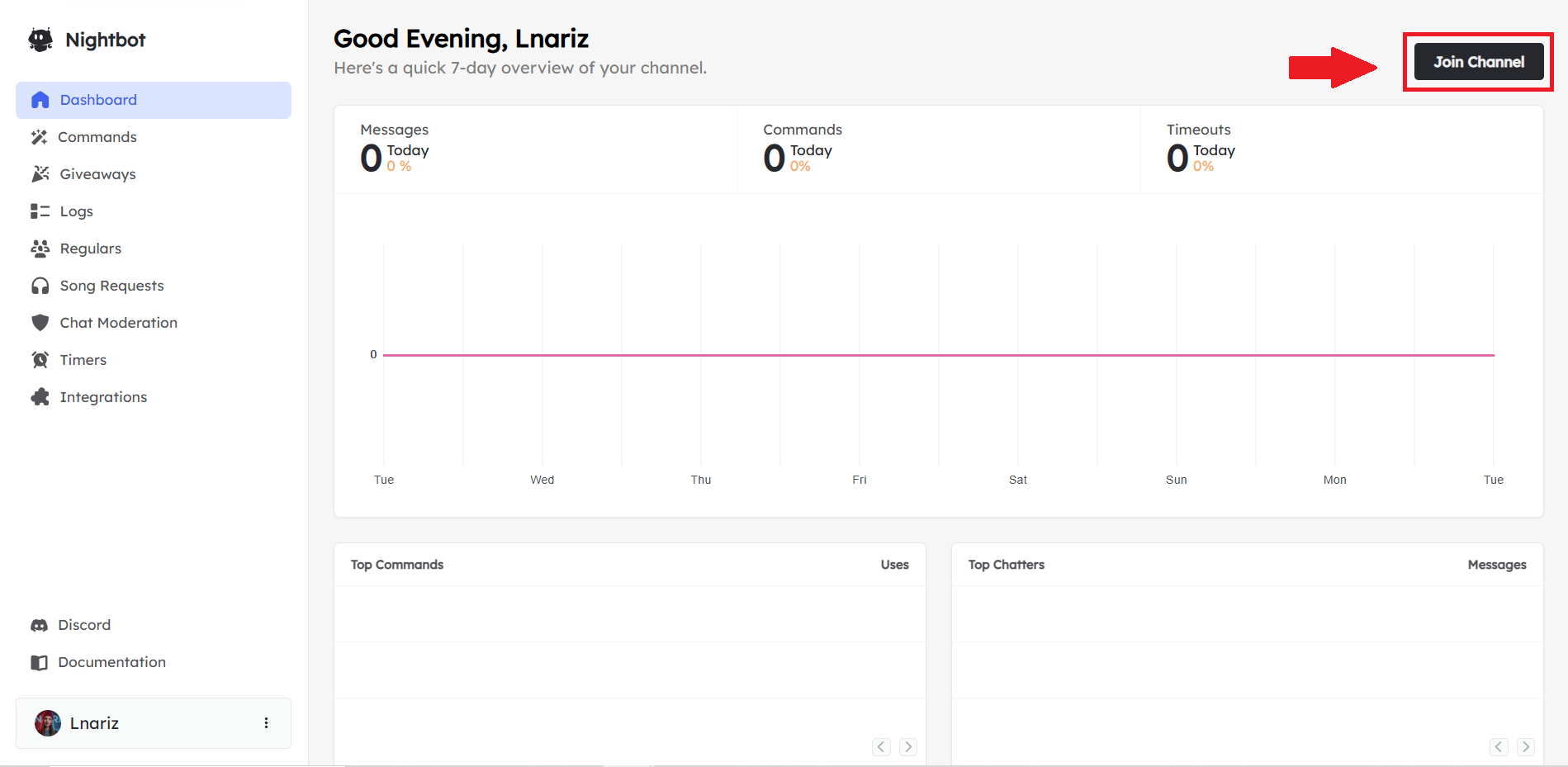Navigate to Giveaways
Image resolution: width=1568 pixels, height=767 pixels.
point(154,174)
